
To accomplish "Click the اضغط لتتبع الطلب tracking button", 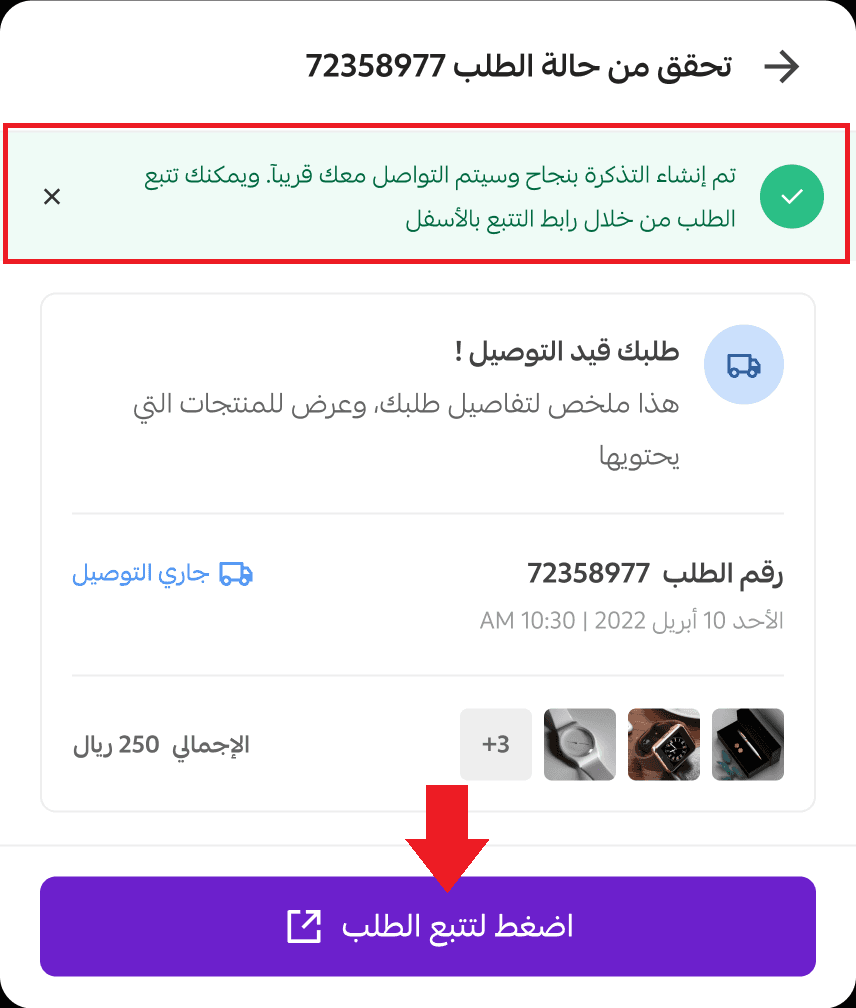I will coord(428,926).
